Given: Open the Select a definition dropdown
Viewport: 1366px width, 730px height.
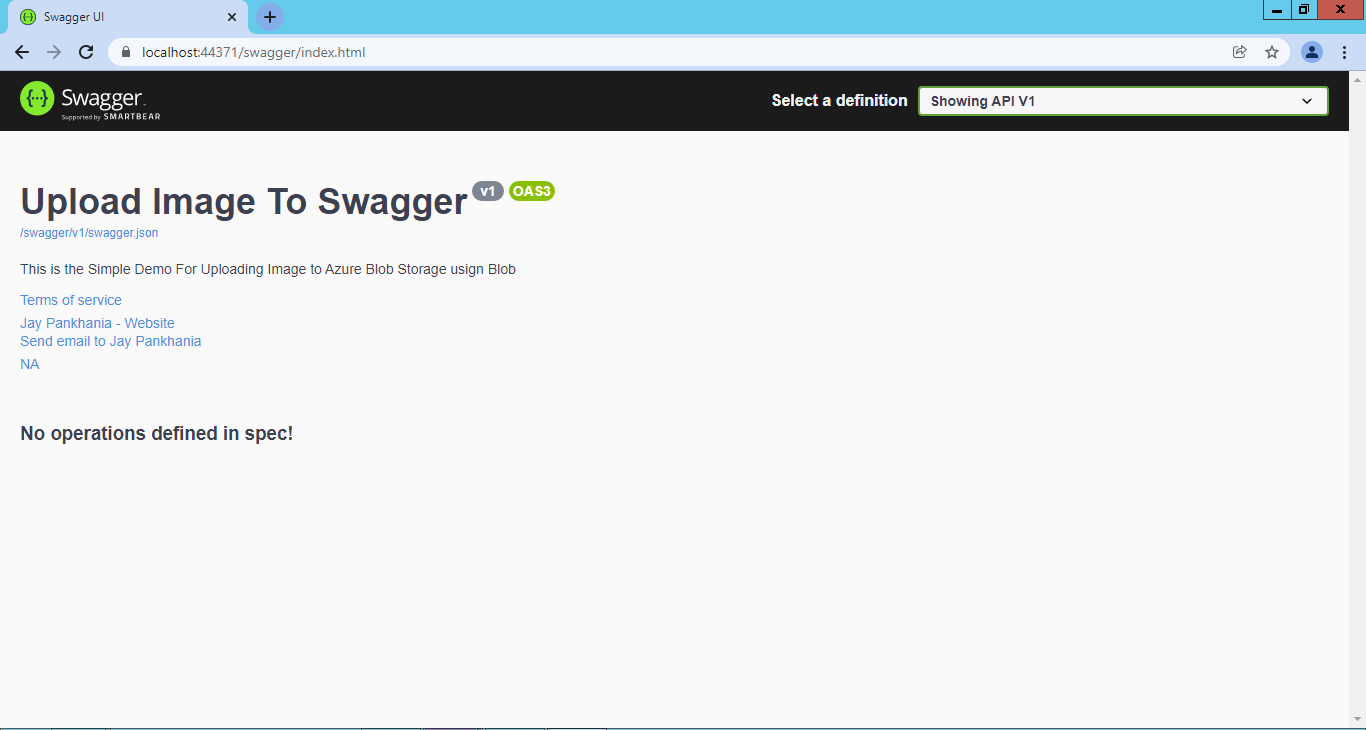Looking at the screenshot, I should point(1123,101).
